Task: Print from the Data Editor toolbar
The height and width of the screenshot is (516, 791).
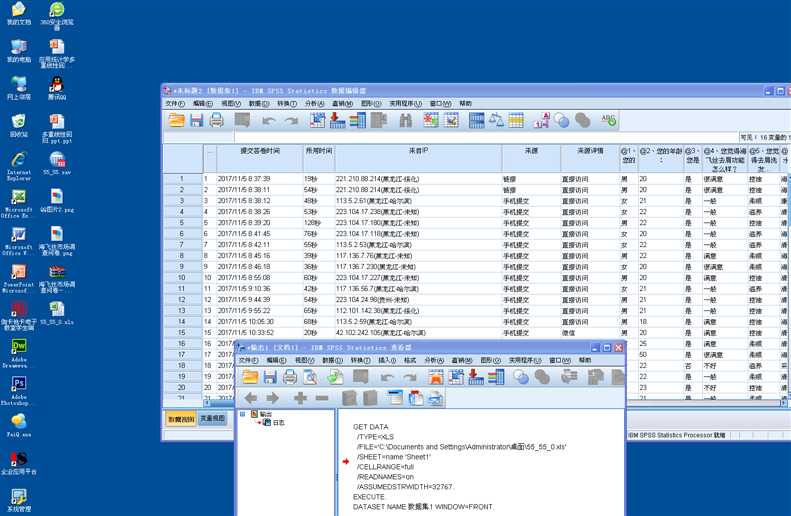Action: click(216, 120)
